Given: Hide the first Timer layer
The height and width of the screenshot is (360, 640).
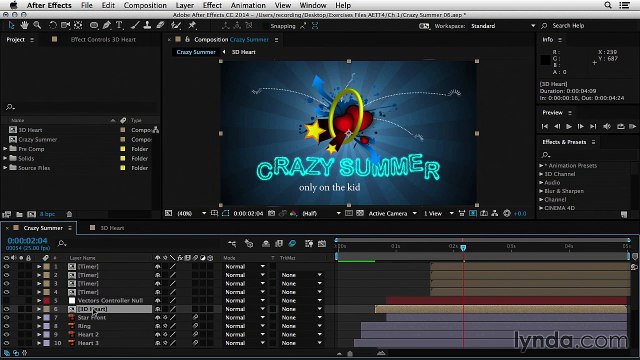Looking at the screenshot, I should coord(7,267).
